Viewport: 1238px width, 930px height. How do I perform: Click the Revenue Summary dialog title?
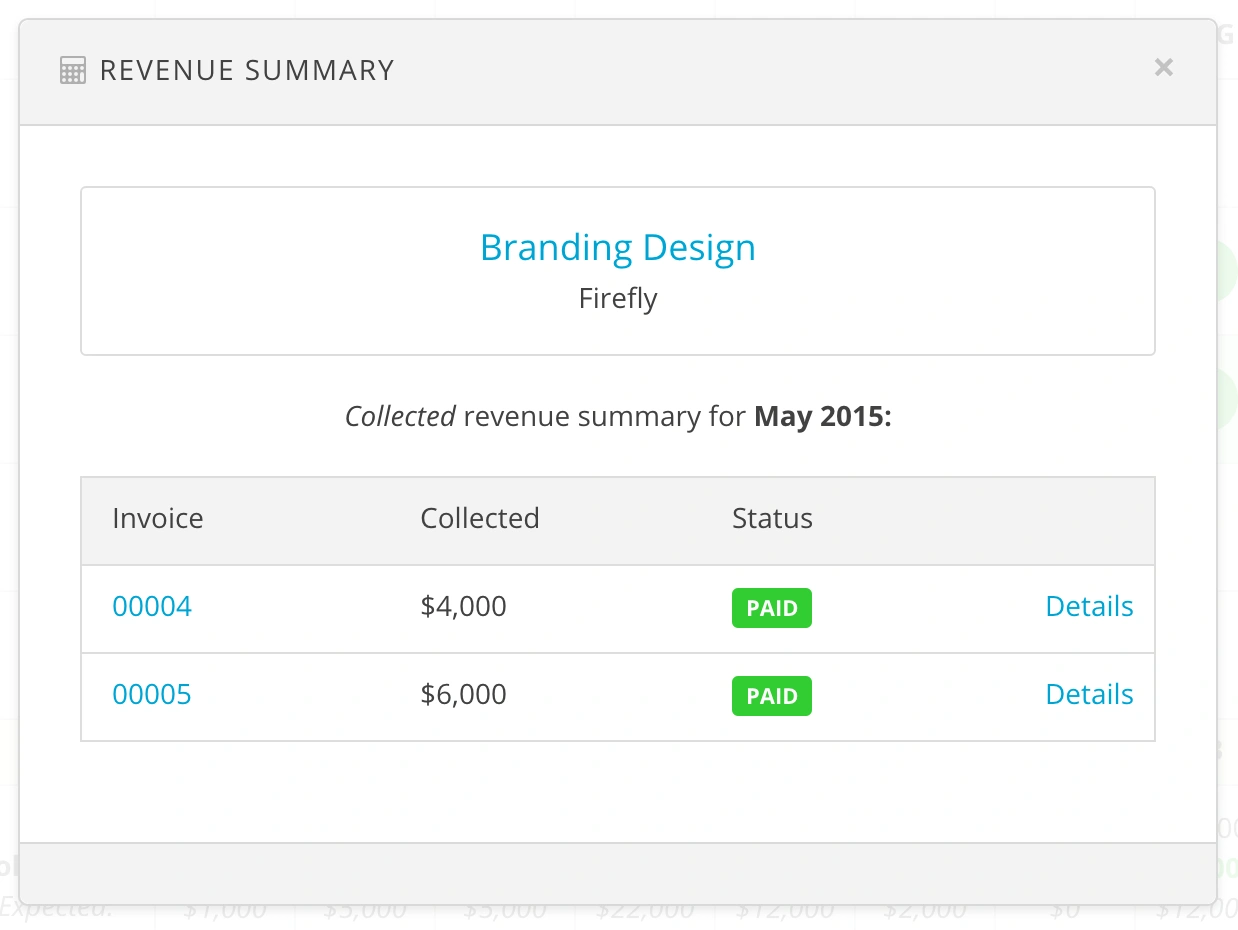[246, 70]
